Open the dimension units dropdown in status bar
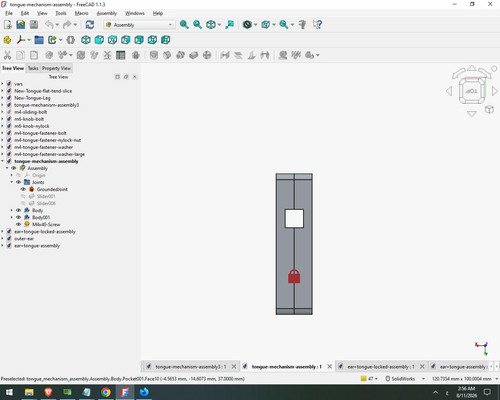 coord(464,379)
